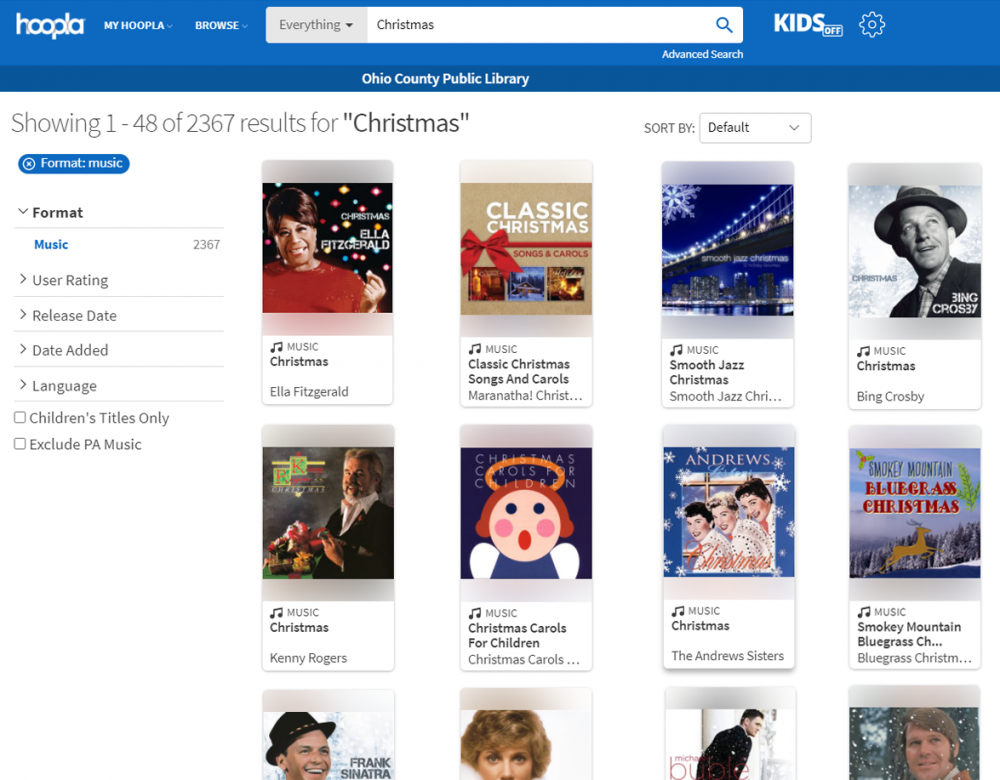Open Frank Sinatra album cover

[328, 746]
